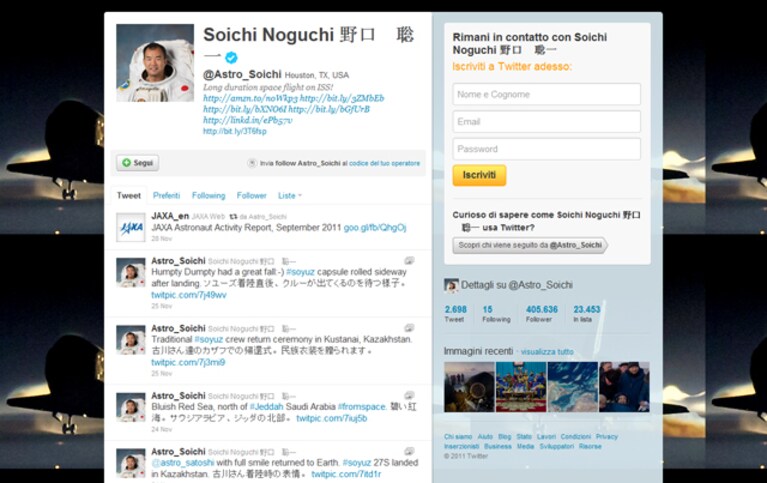Click the media icon on the Humpty Dumpty tweet
The width and height of the screenshot is (767, 483).
click(409, 260)
